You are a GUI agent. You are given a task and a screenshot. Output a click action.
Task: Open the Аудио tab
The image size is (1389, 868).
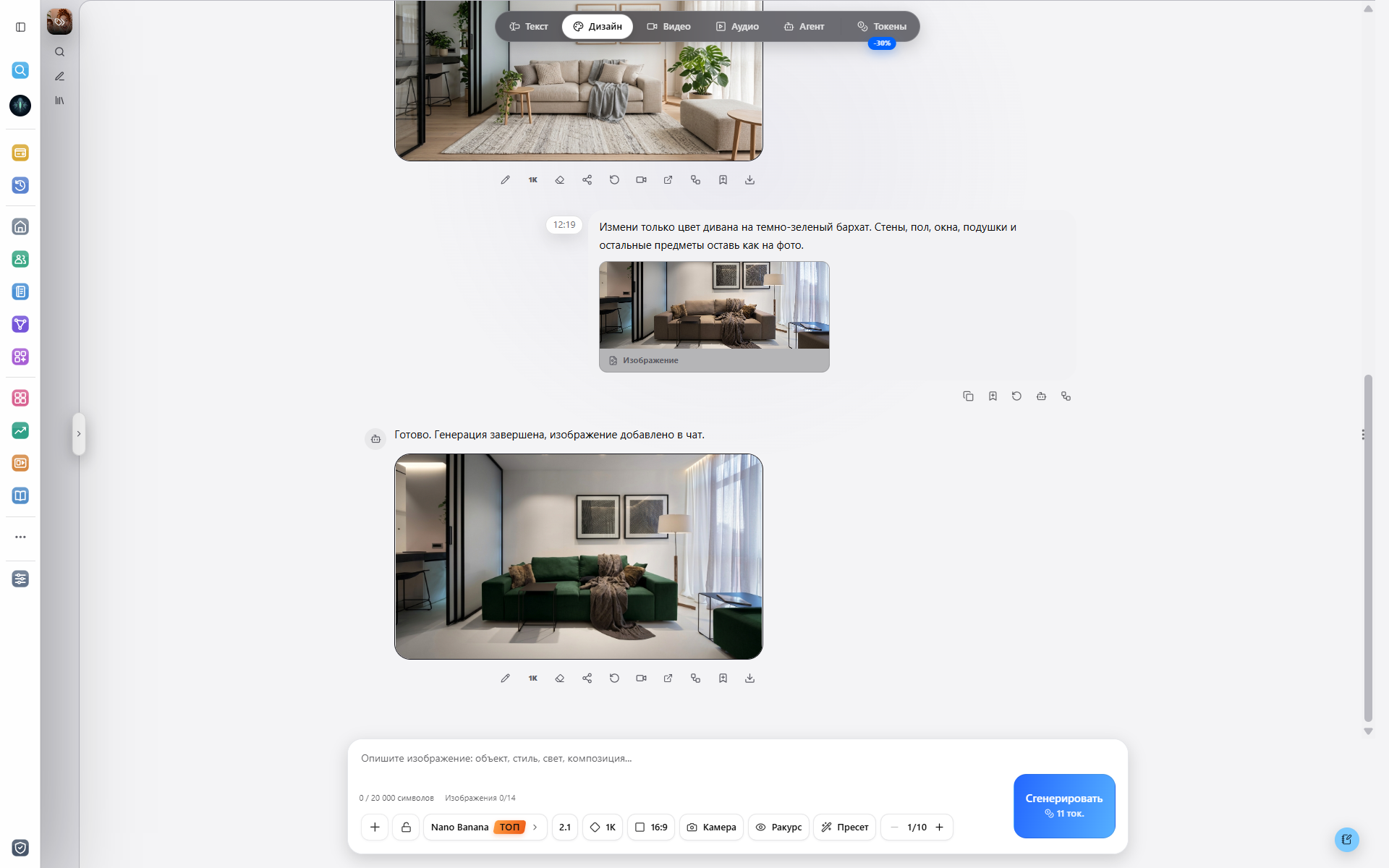[x=737, y=27]
